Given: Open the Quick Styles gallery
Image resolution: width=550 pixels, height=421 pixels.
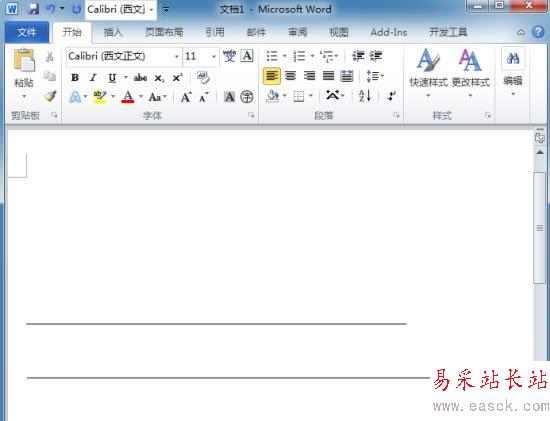Looking at the screenshot, I should click(x=428, y=73).
